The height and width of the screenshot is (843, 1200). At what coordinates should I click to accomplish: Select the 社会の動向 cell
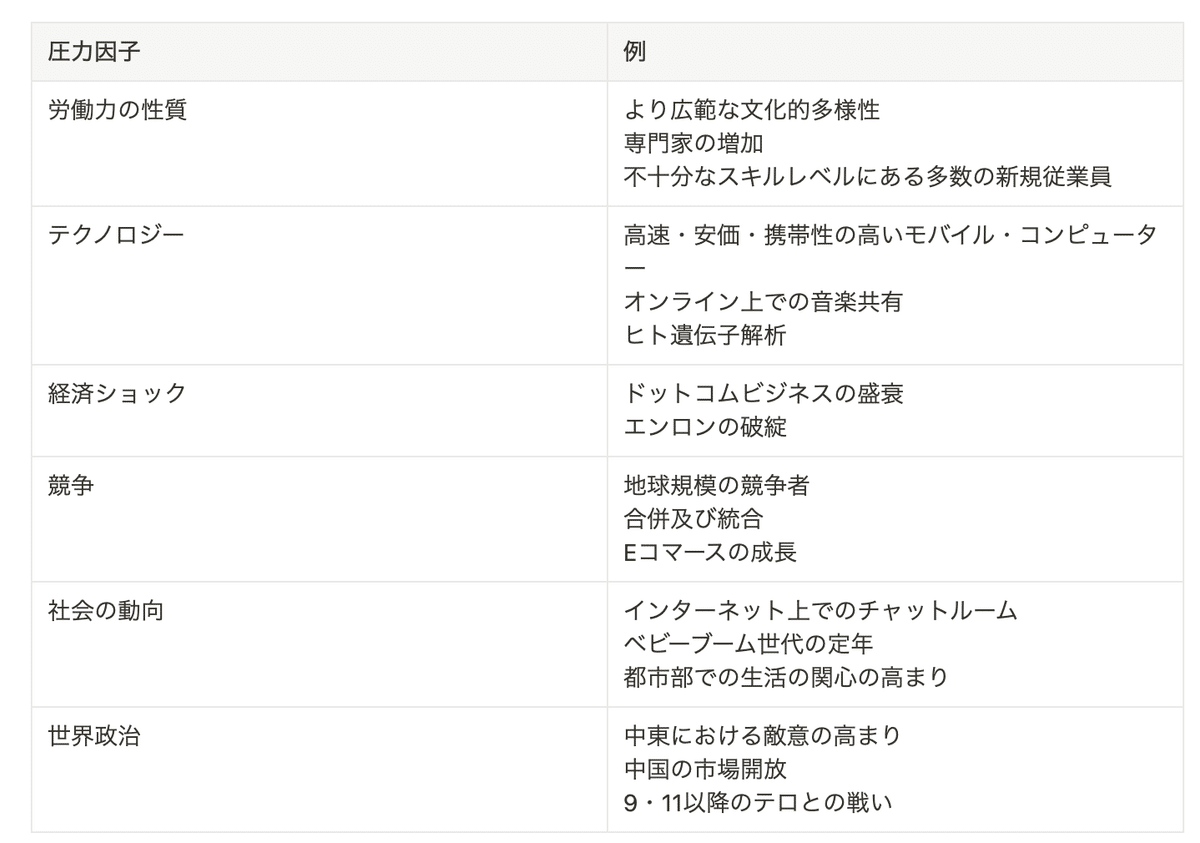coord(319,645)
